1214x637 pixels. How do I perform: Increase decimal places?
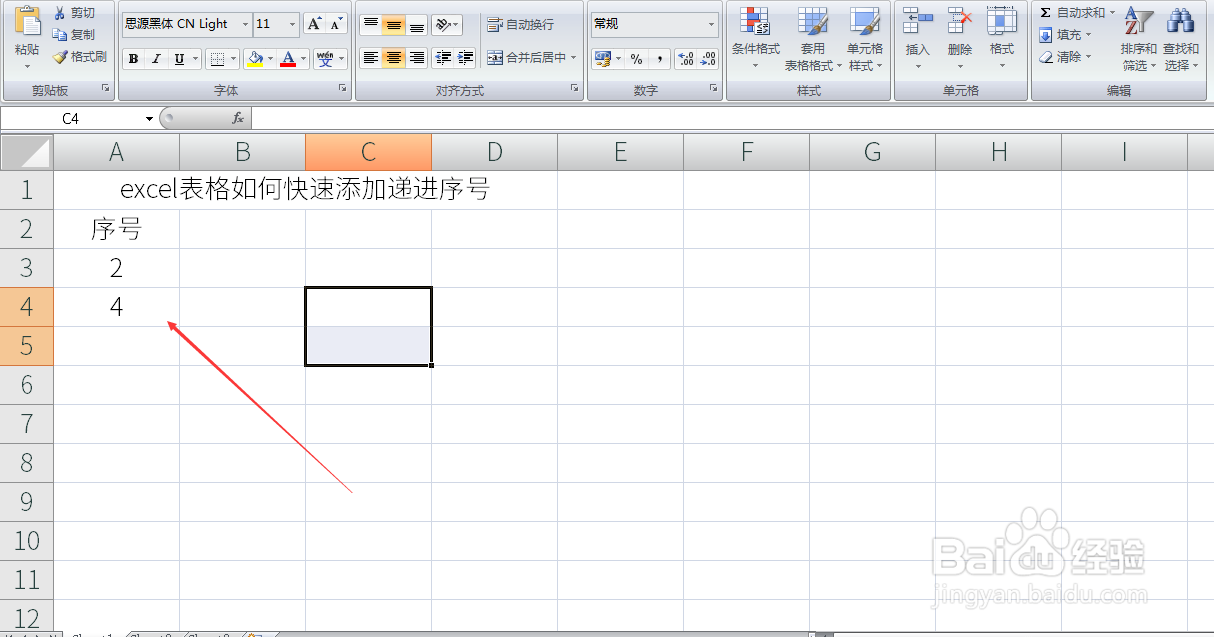[686, 59]
